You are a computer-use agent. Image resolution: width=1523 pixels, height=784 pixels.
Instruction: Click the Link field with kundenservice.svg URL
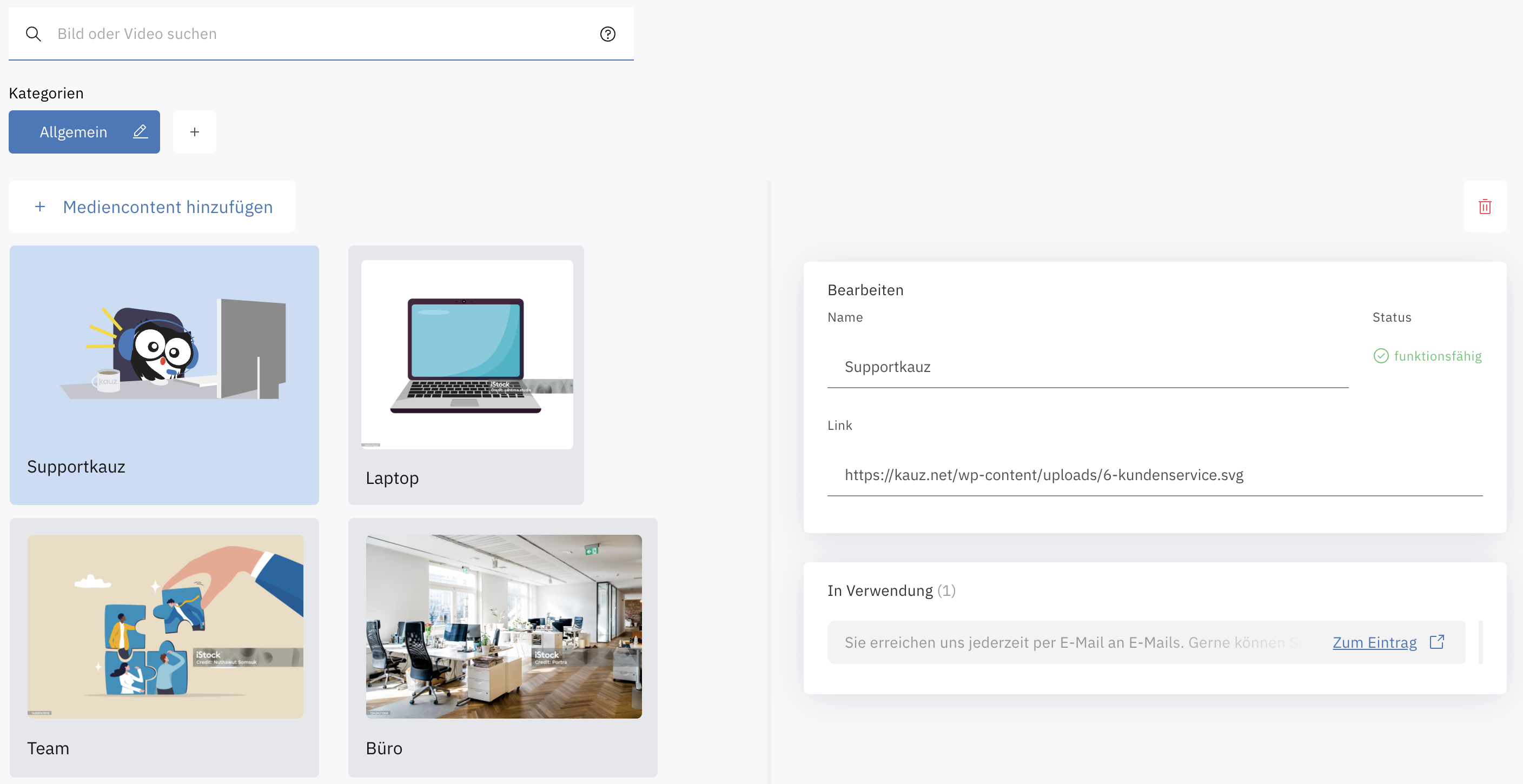click(x=1154, y=475)
